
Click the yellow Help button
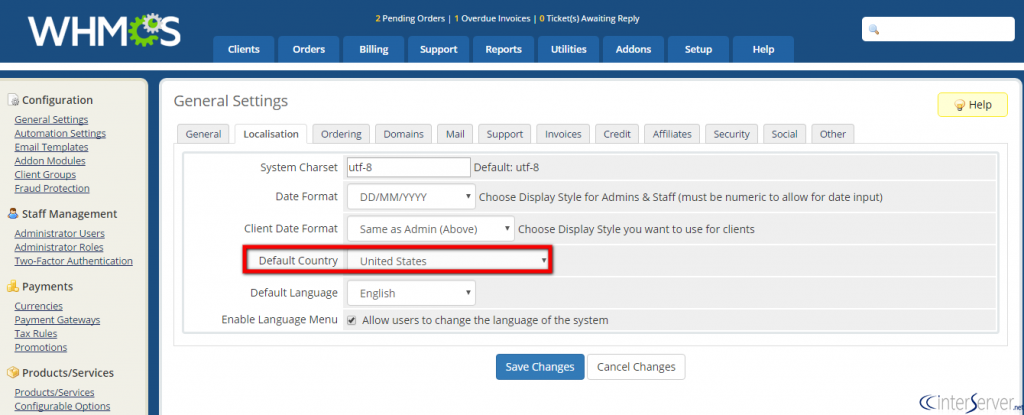972,105
